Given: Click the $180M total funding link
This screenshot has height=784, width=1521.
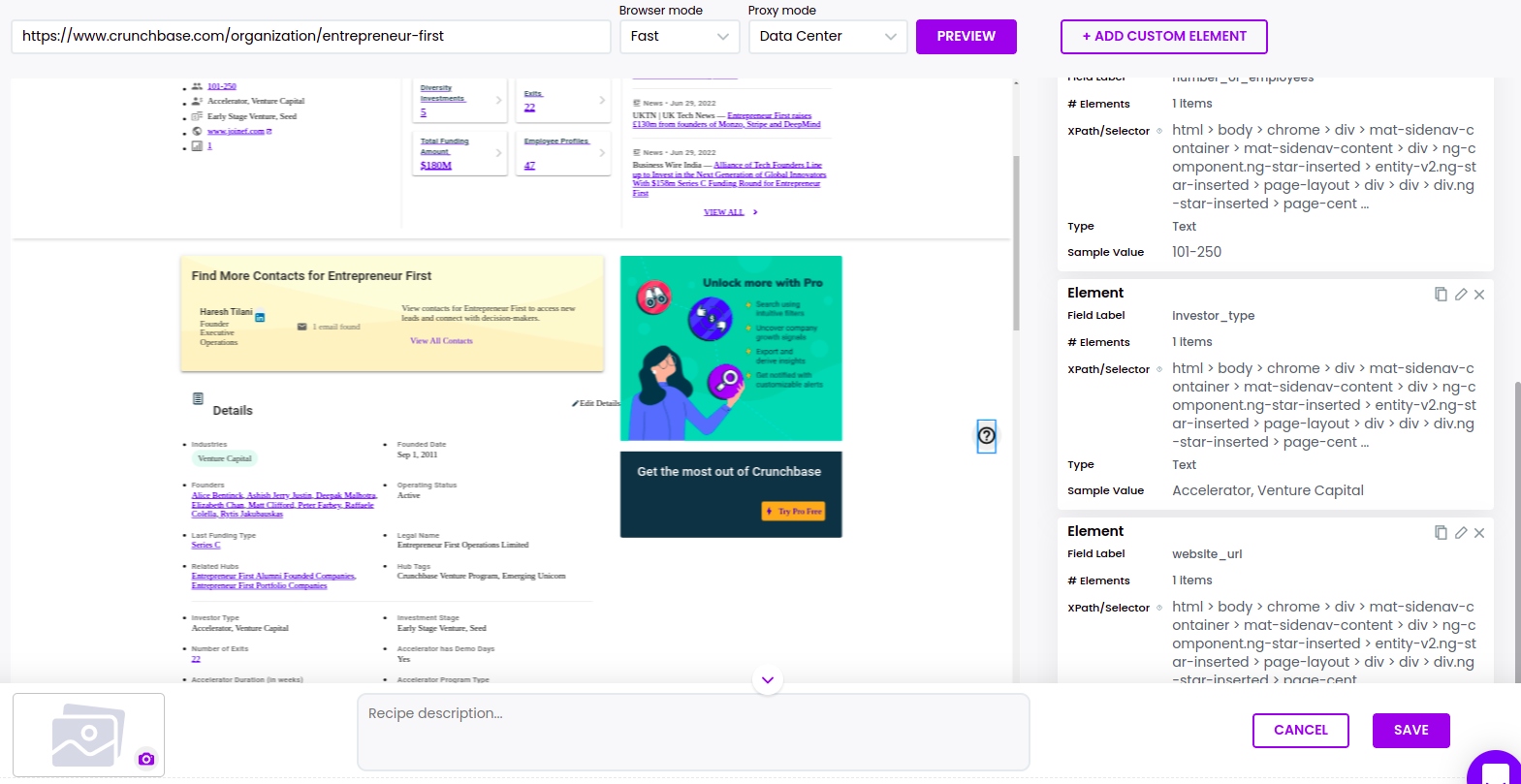Looking at the screenshot, I should pyautogui.click(x=436, y=166).
